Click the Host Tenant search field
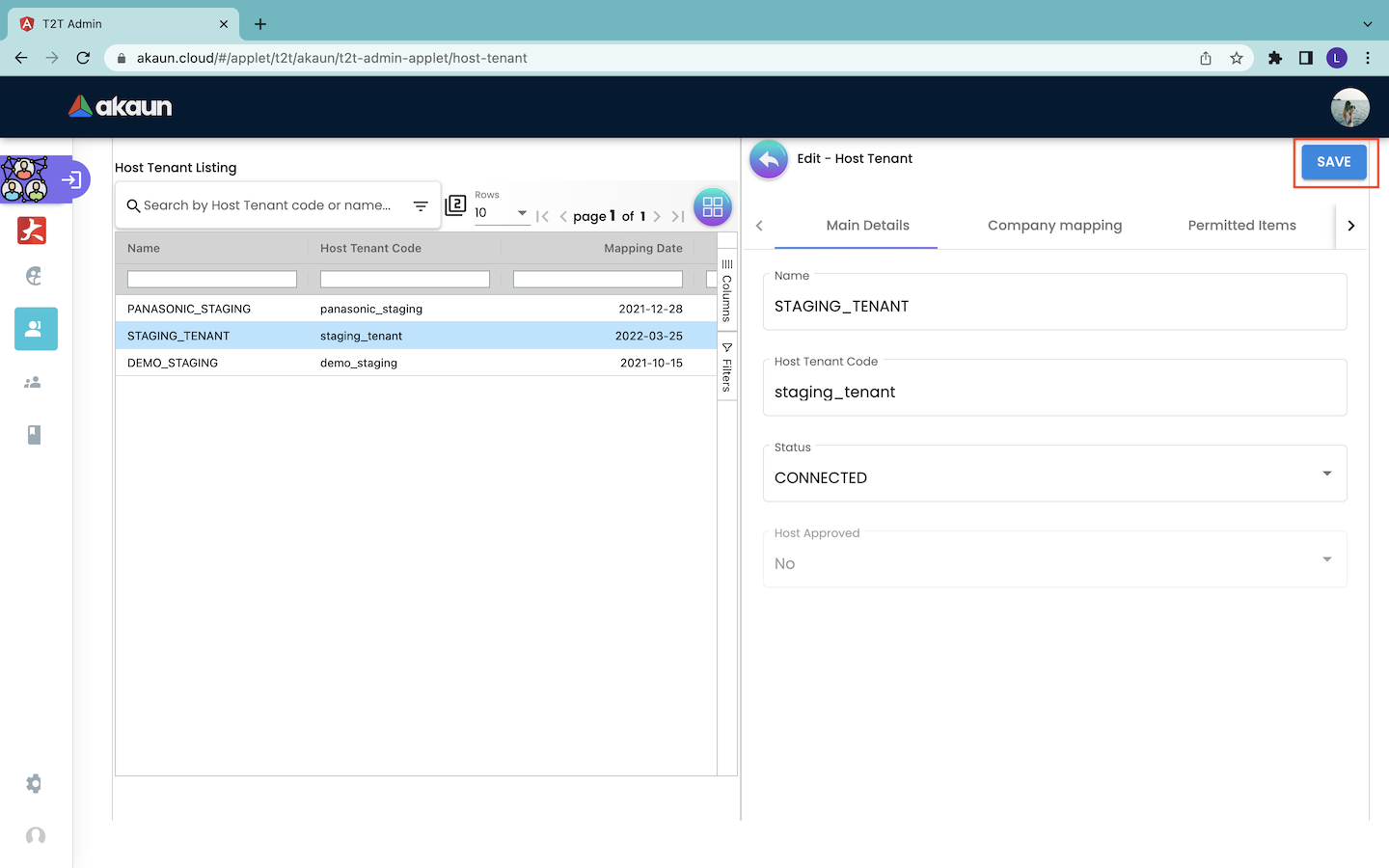 coord(268,205)
